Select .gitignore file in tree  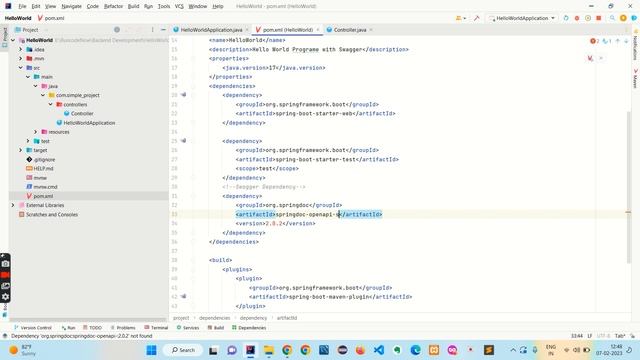tap(40, 160)
